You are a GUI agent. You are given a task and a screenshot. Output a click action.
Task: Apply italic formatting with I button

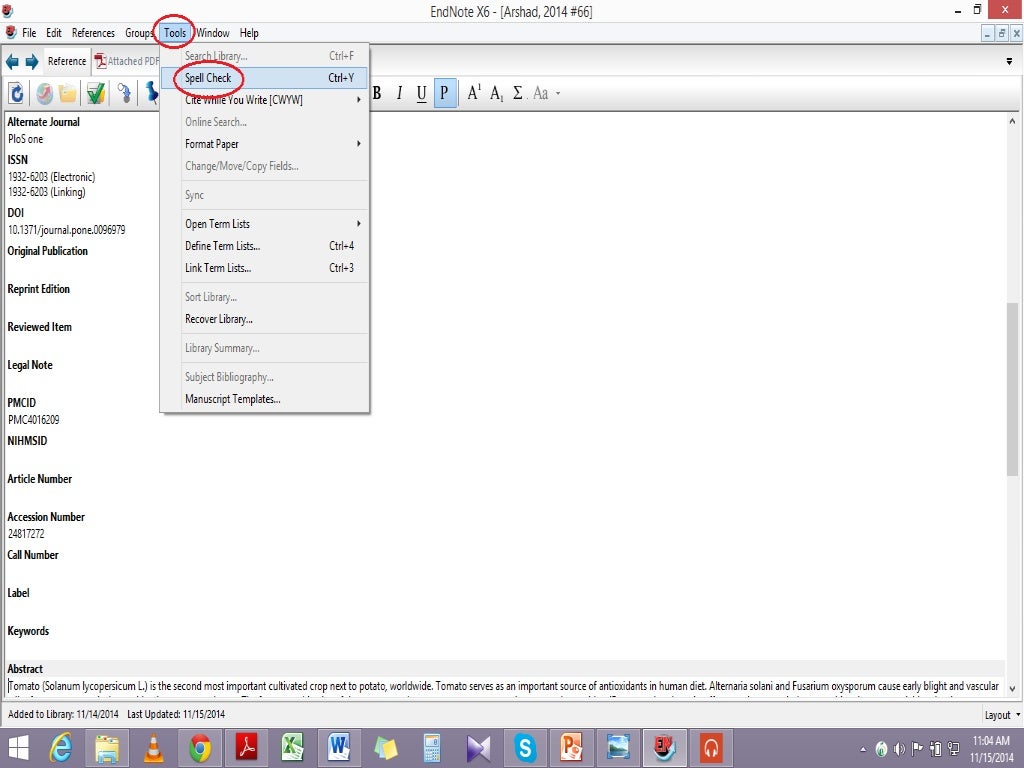point(399,93)
